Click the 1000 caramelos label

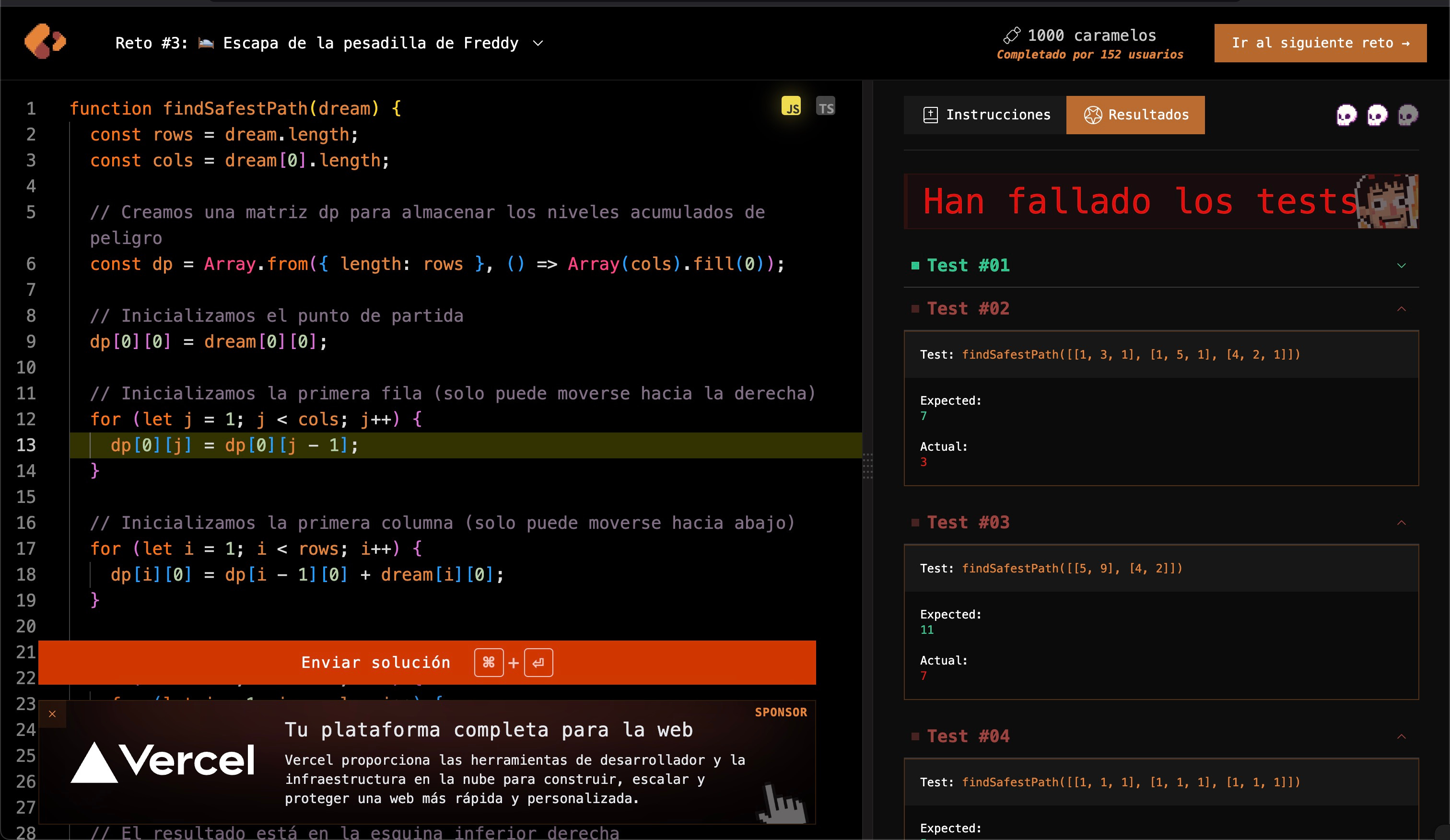(x=1091, y=35)
